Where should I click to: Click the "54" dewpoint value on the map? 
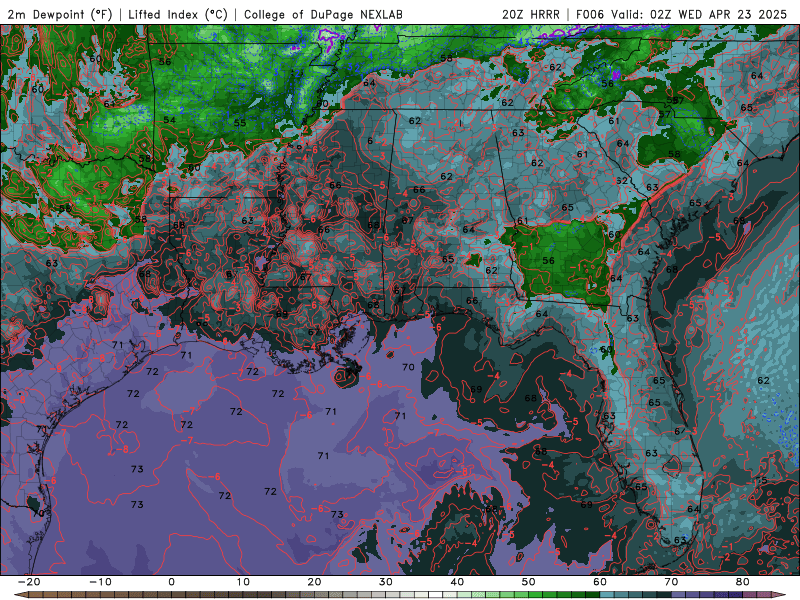pos(169,120)
